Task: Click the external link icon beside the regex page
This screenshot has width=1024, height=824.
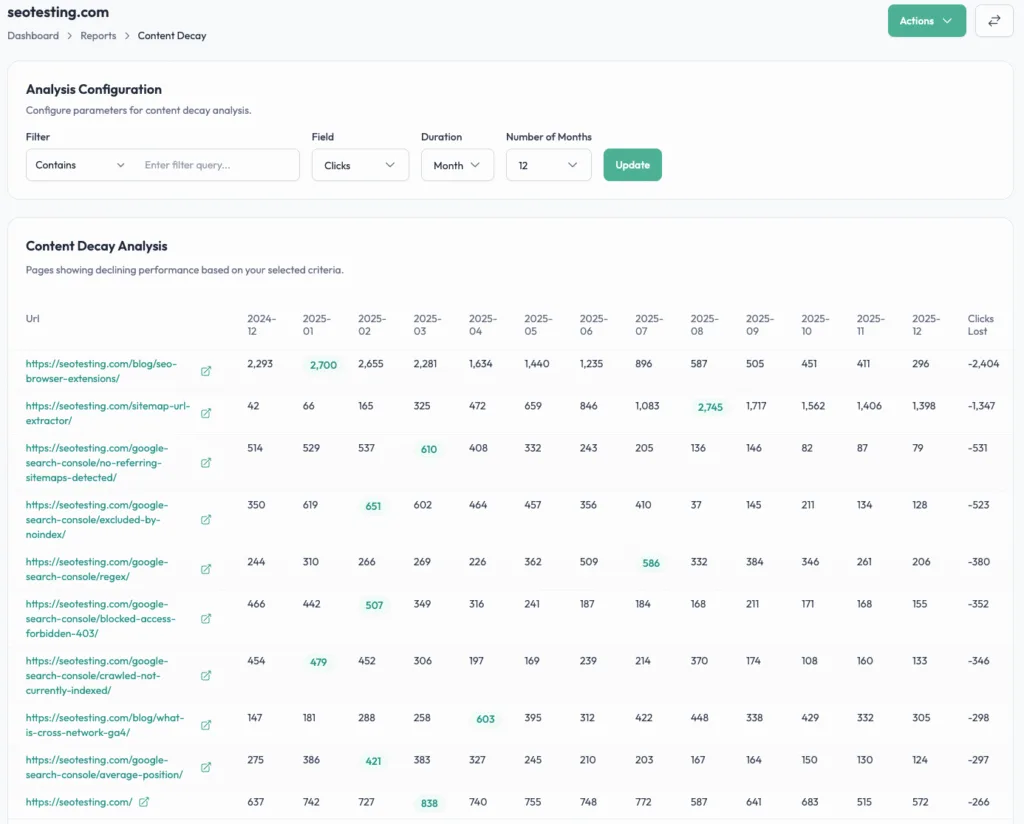Action: (206, 569)
